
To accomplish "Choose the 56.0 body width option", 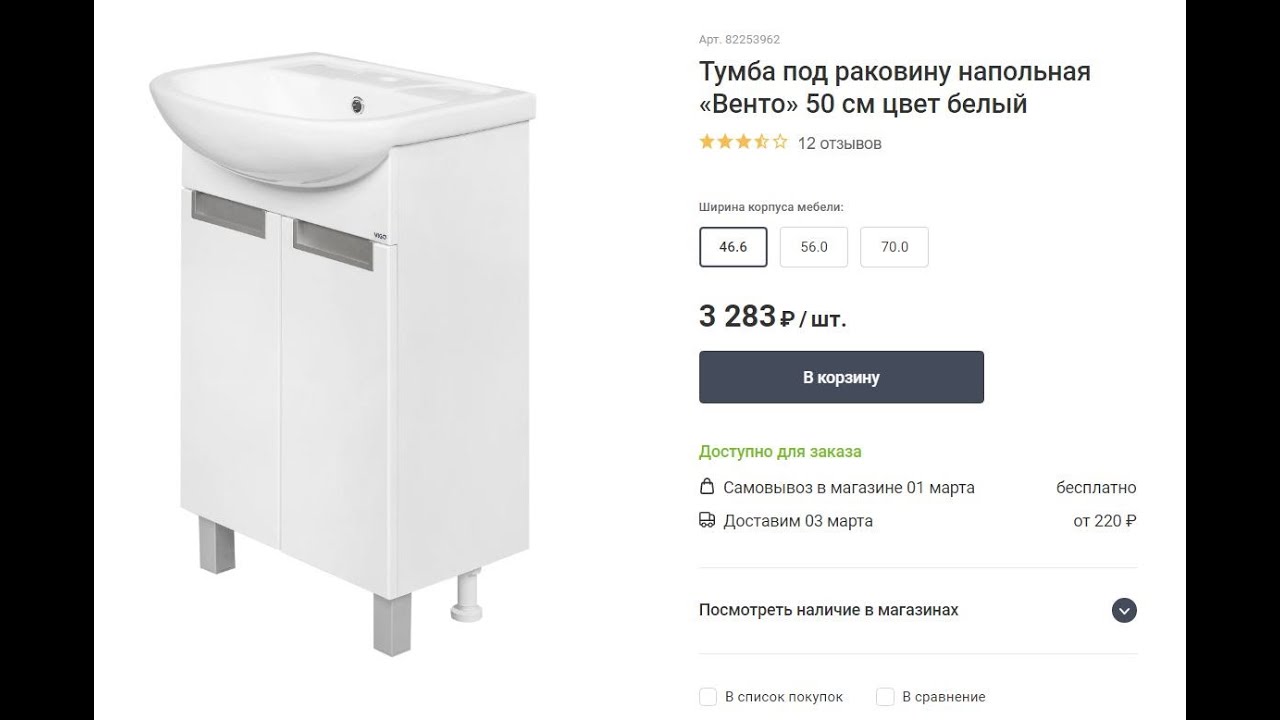I will pos(814,247).
